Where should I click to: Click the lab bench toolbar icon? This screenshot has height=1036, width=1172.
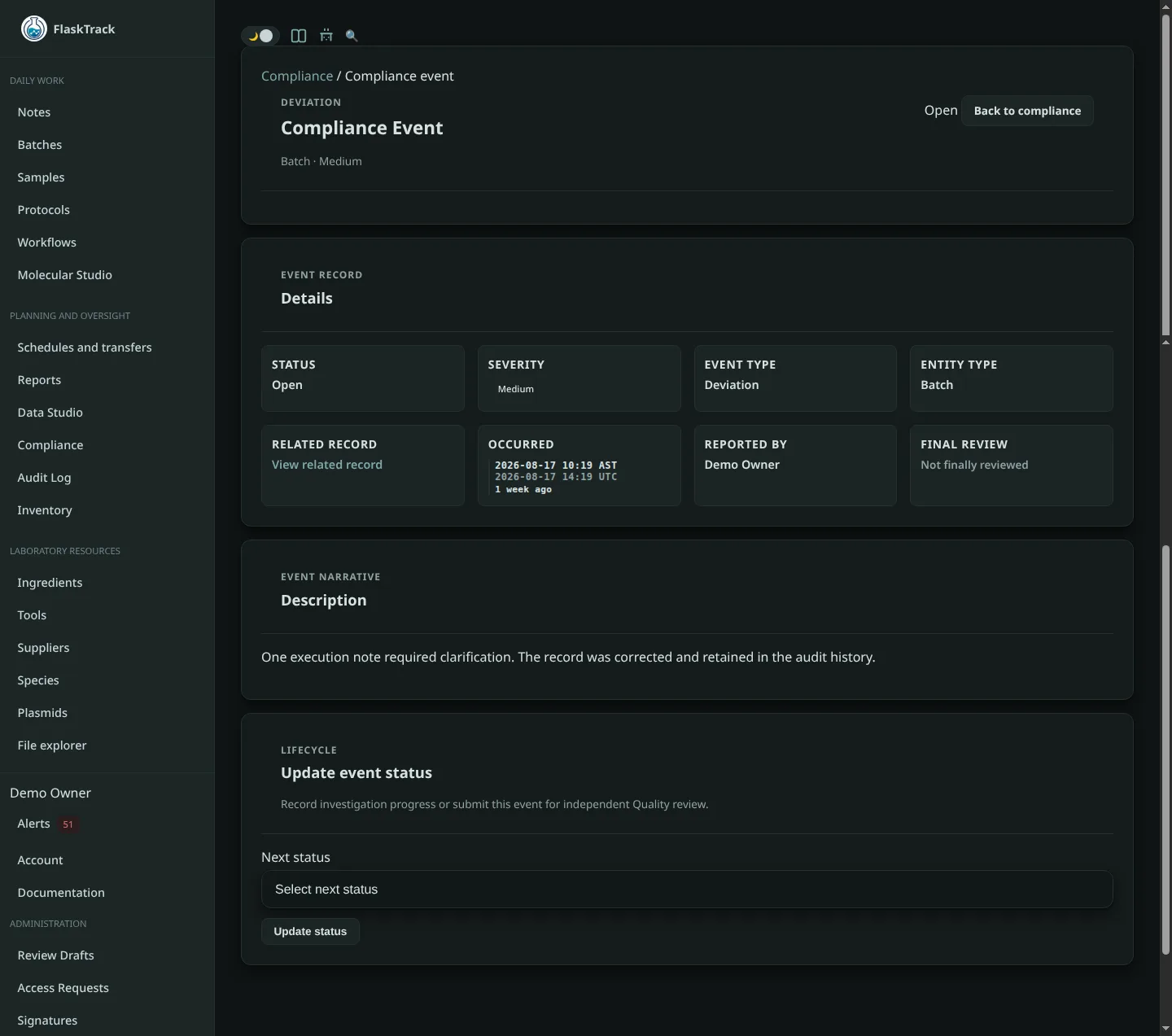(x=326, y=36)
